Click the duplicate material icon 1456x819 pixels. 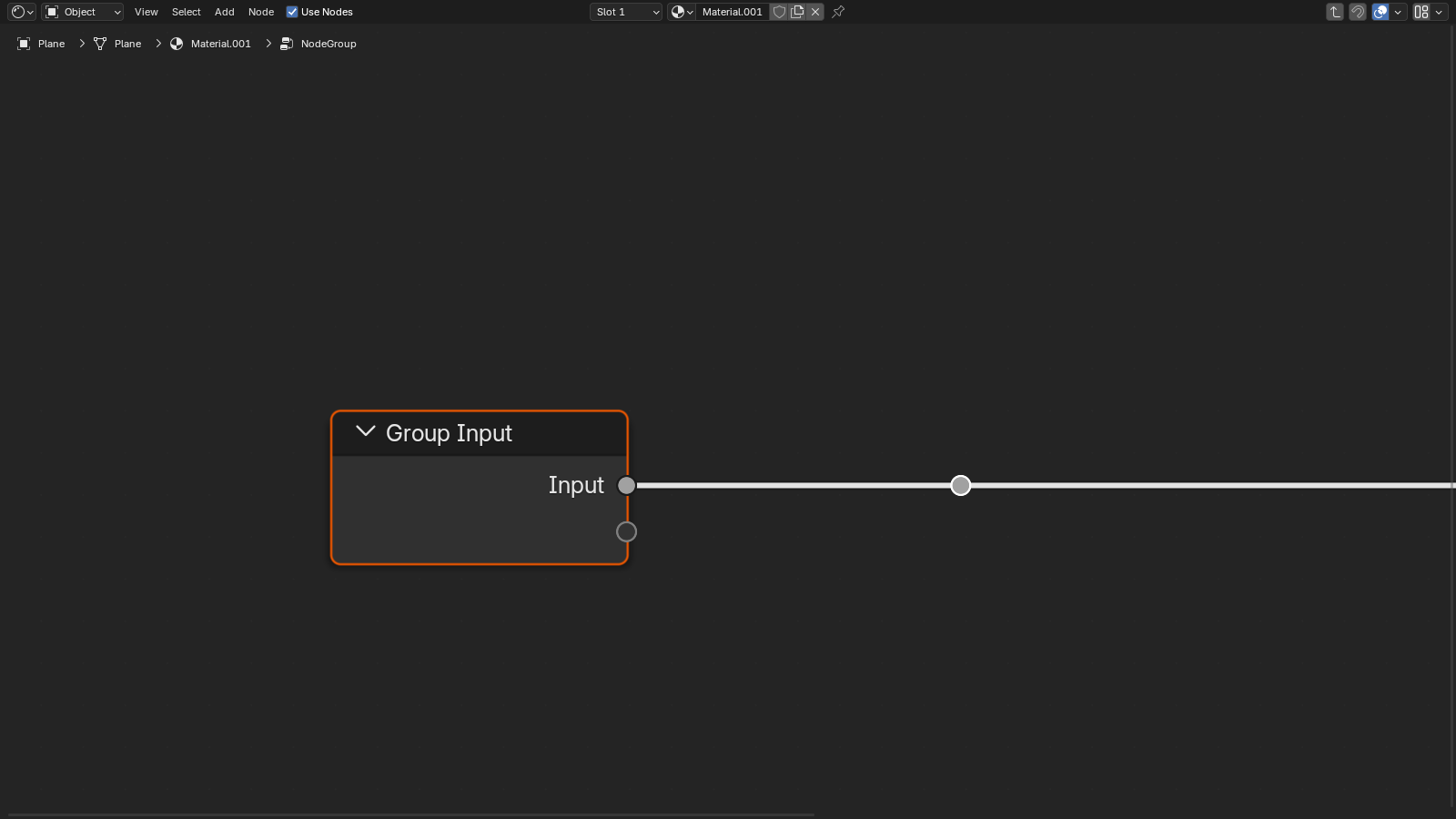[797, 12]
